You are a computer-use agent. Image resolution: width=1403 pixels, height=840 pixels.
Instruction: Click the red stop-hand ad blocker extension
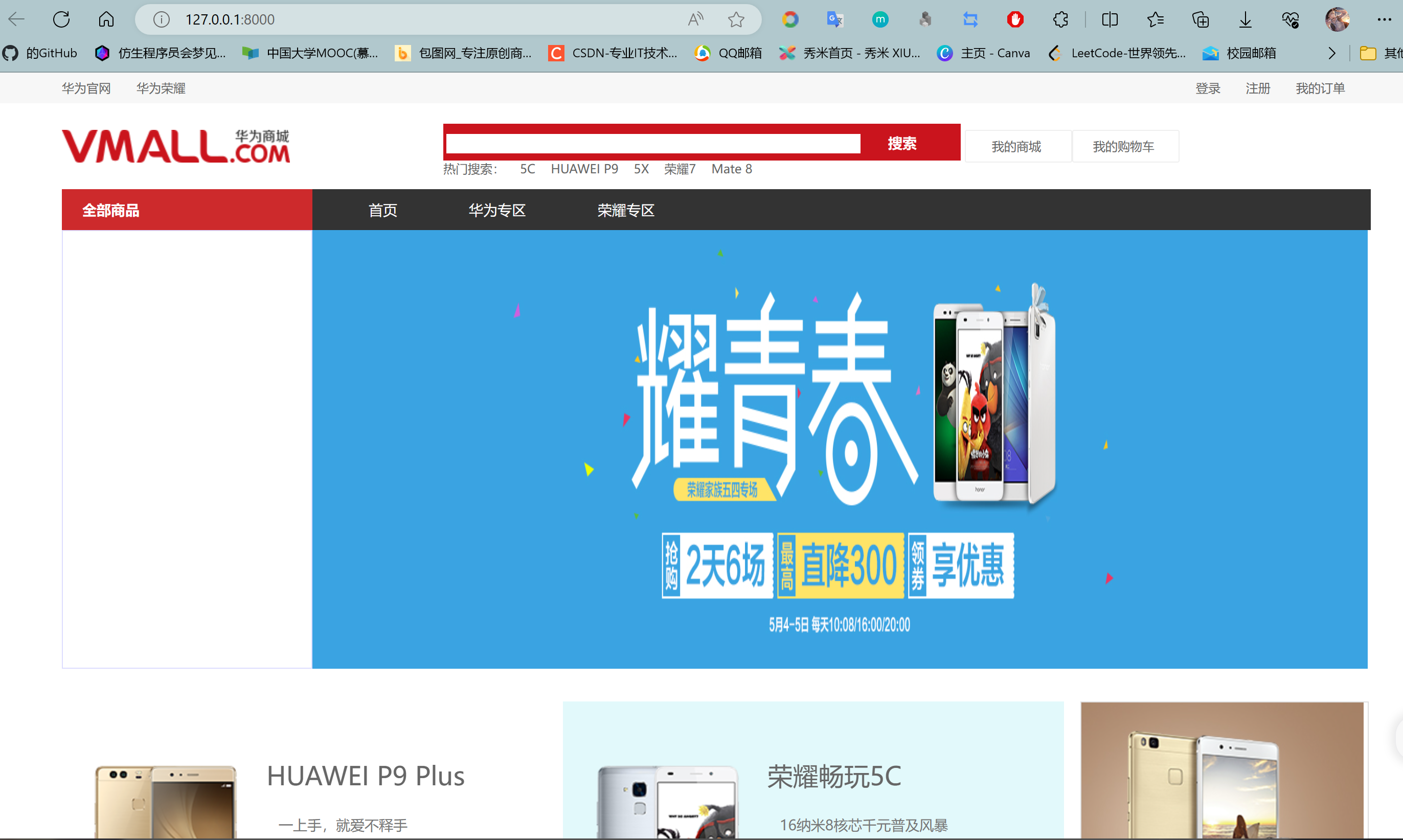pos(1015,20)
